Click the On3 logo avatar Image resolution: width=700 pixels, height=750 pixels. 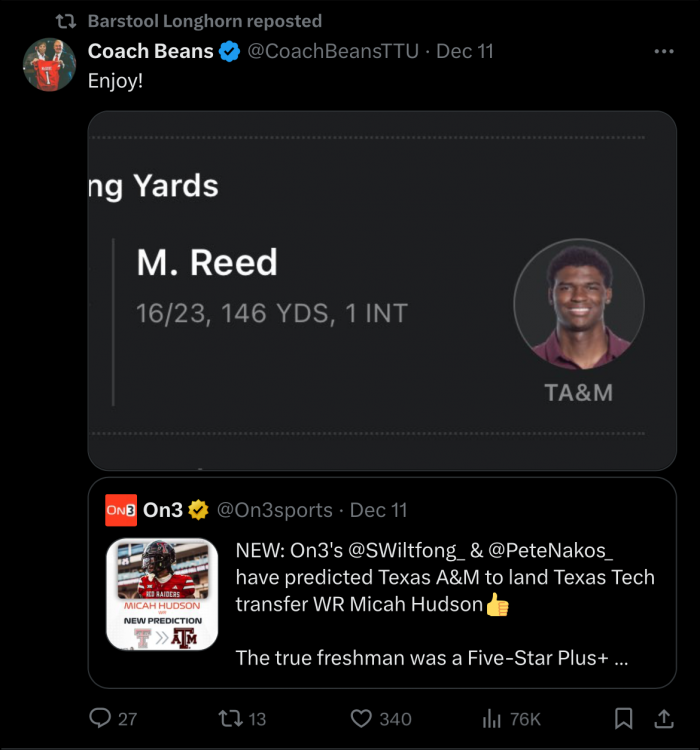pyautogui.click(x=121, y=510)
